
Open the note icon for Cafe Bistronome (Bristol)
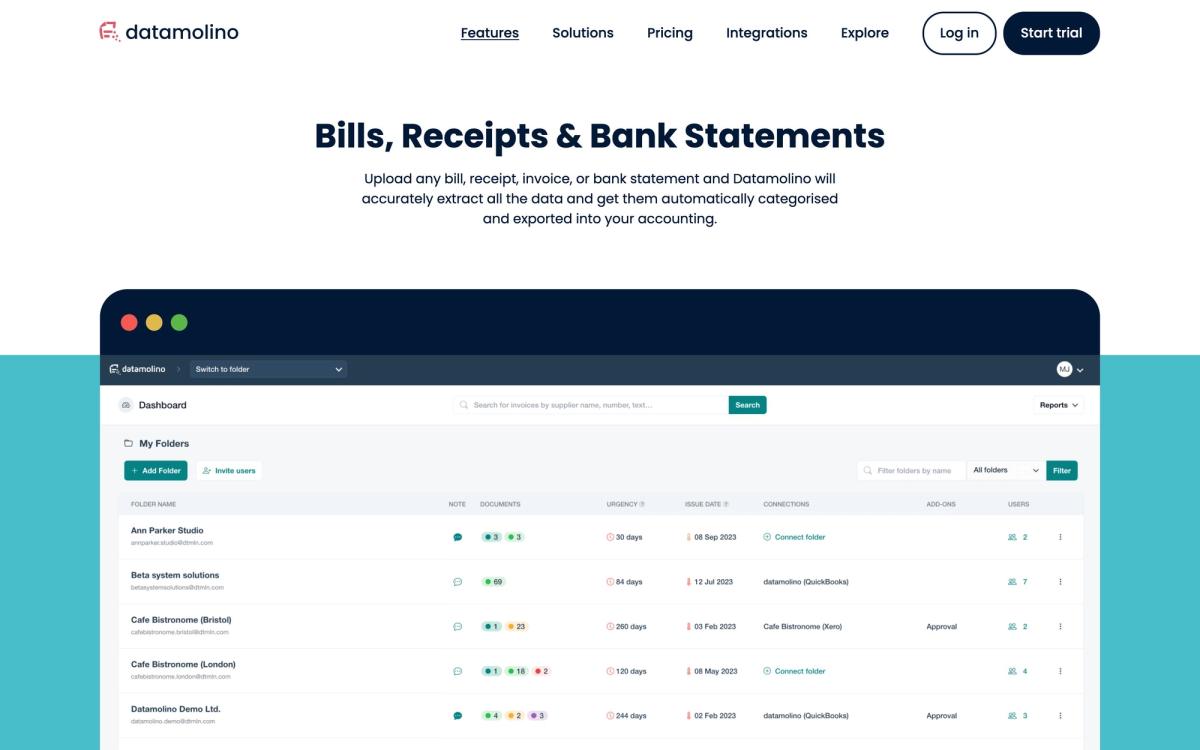point(458,627)
